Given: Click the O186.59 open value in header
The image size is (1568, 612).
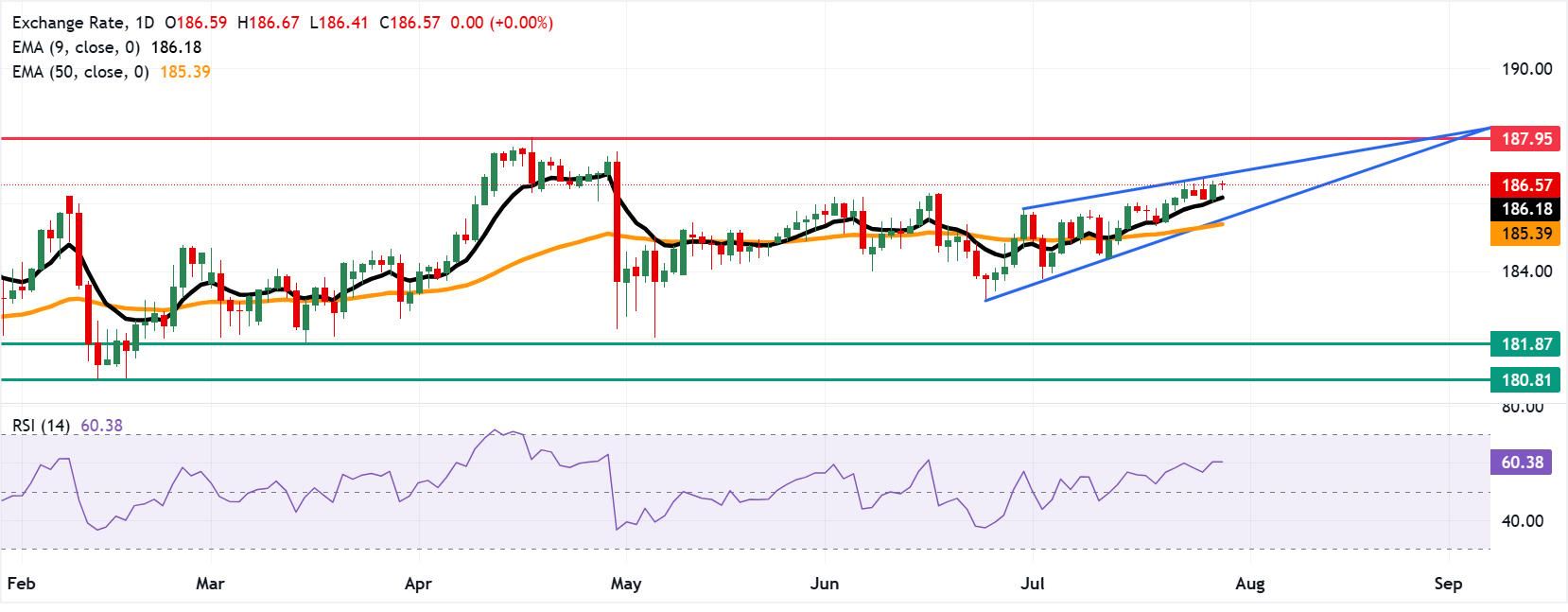Looking at the screenshot, I should pos(197,23).
